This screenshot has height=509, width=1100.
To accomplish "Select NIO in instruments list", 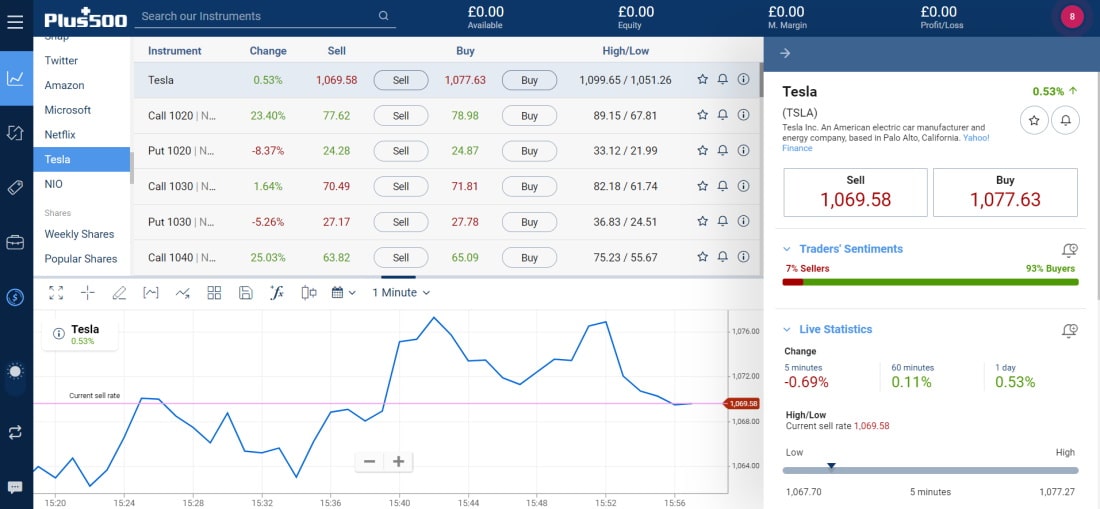I will click(x=53, y=184).
